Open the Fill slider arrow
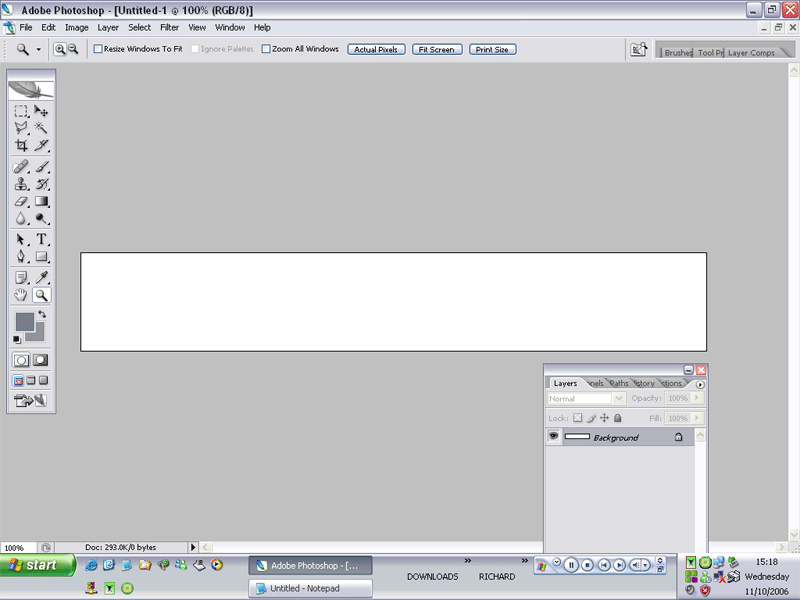The image size is (800, 600). coord(697,418)
